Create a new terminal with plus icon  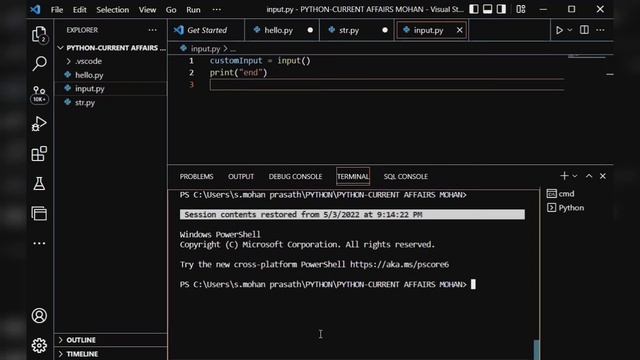(x=564, y=176)
